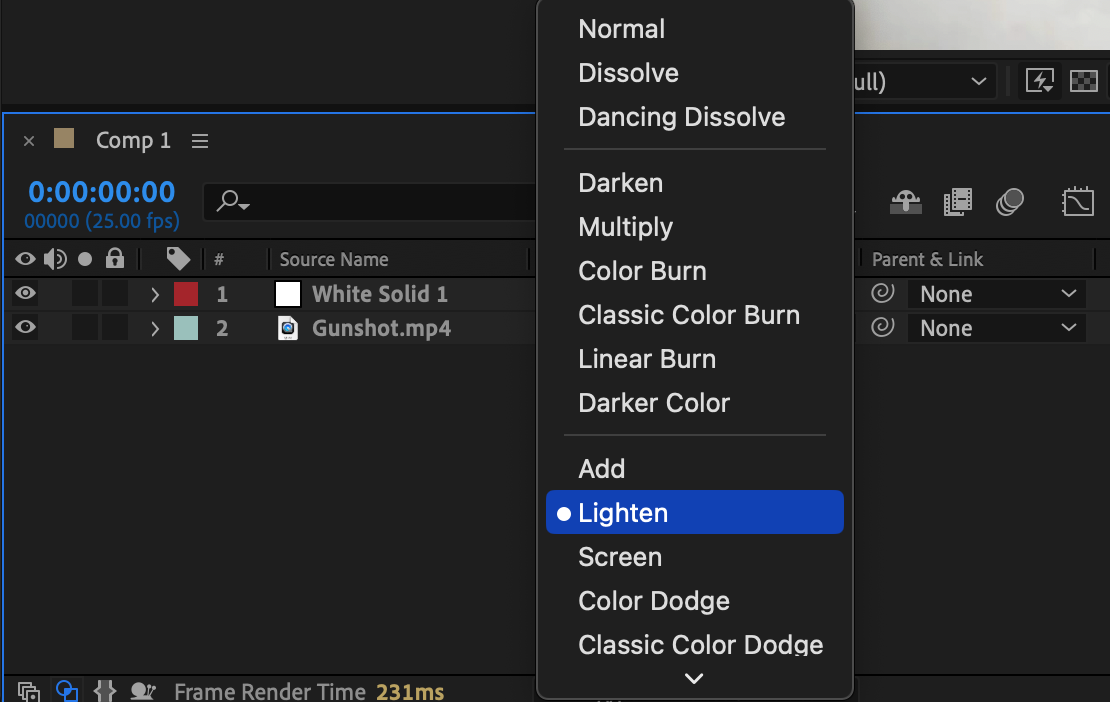Screen dimensions: 1110x702
Task: Click the 00000 (25.00 fps) frame readout
Action: click(x=102, y=221)
